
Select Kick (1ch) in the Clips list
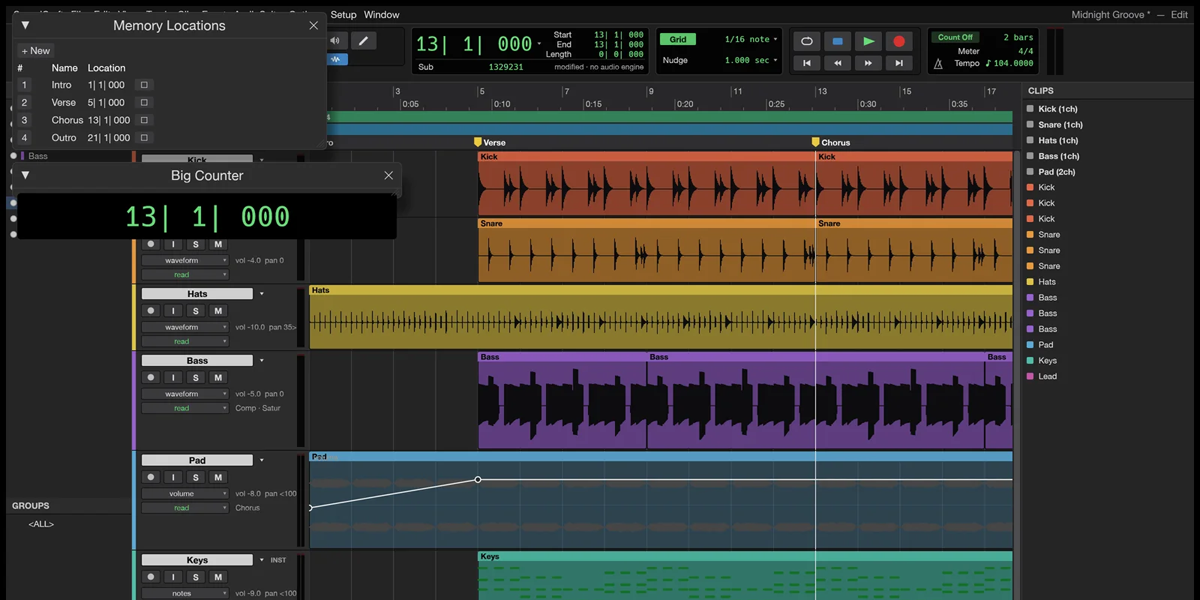click(1058, 109)
